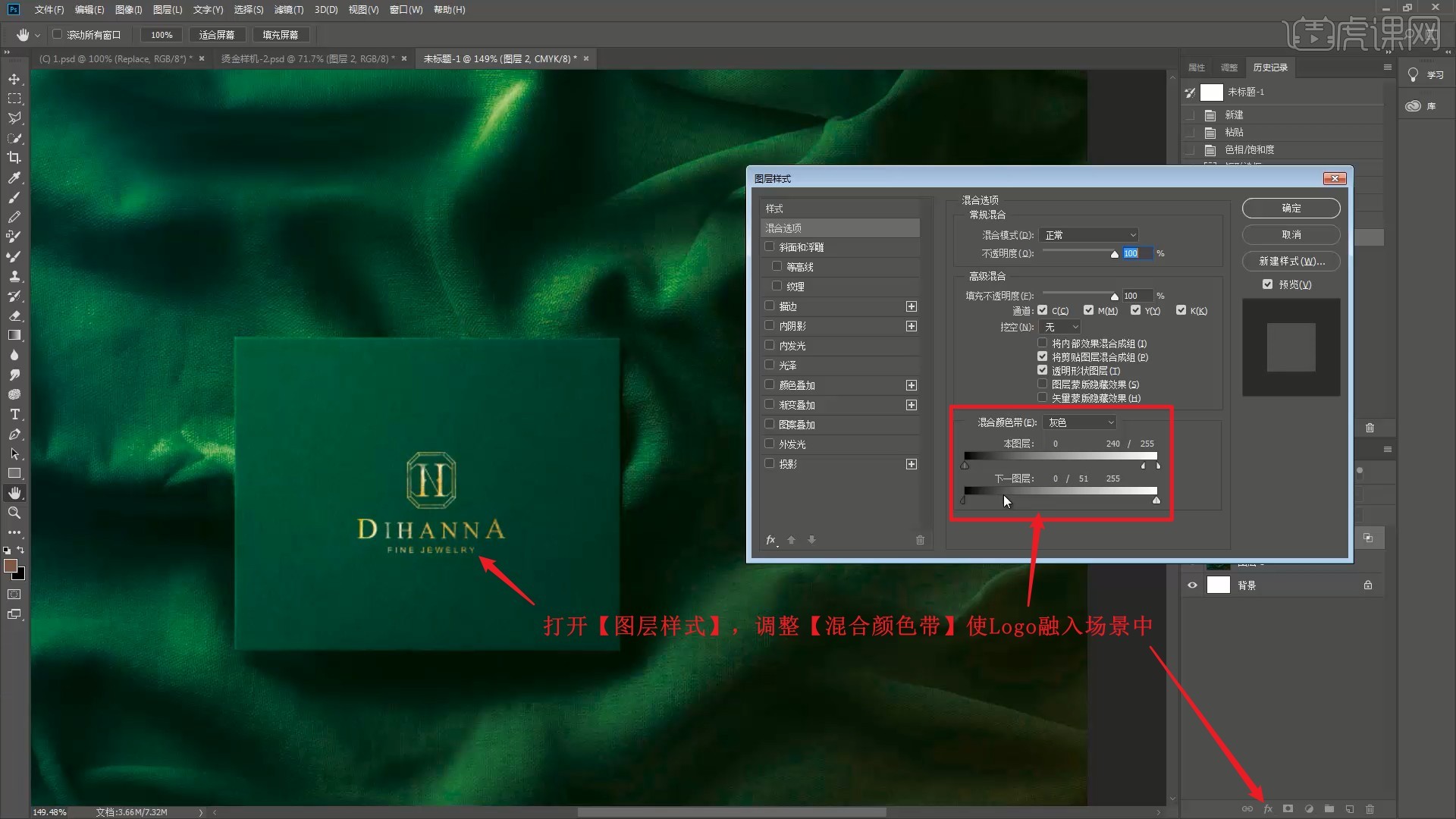
Task: Click the delete layer trash icon
Action: pos(1370,808)
